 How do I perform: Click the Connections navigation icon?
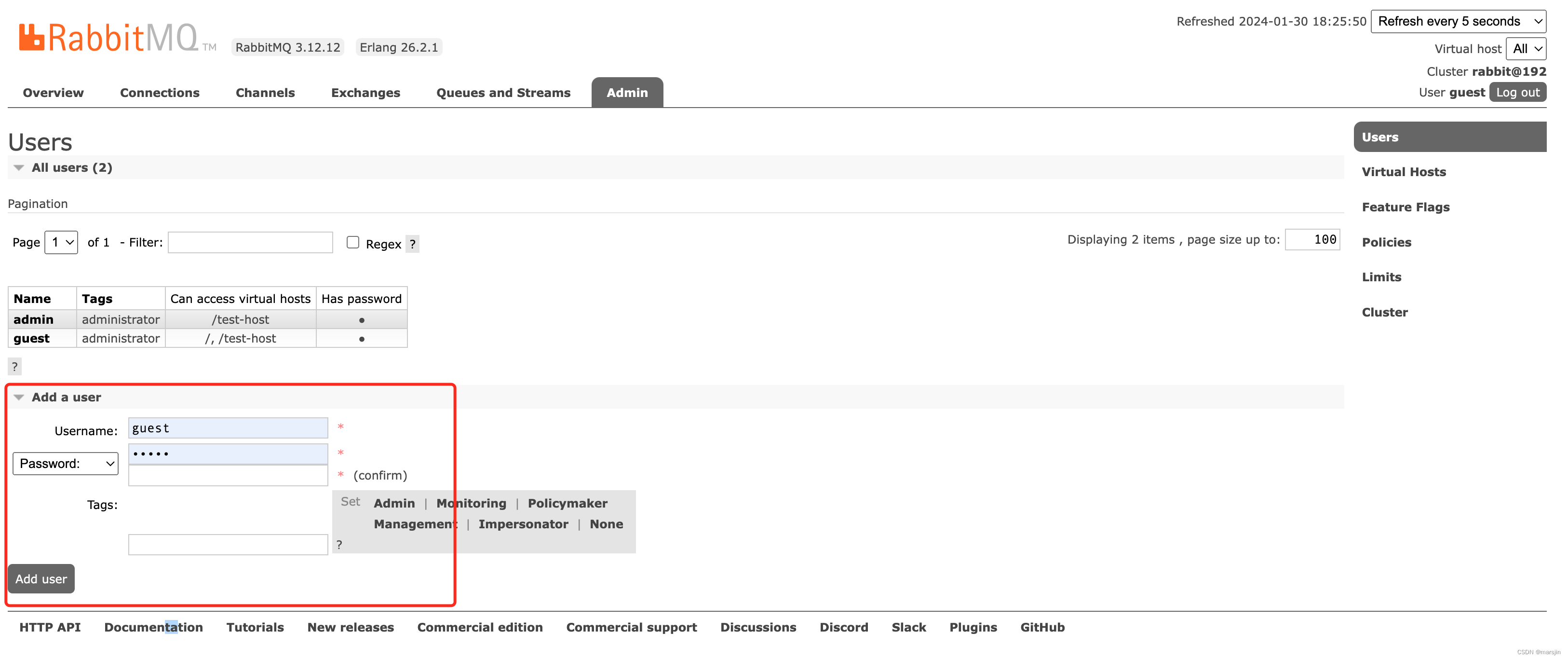pyautogui.click(x=159, y=91)
